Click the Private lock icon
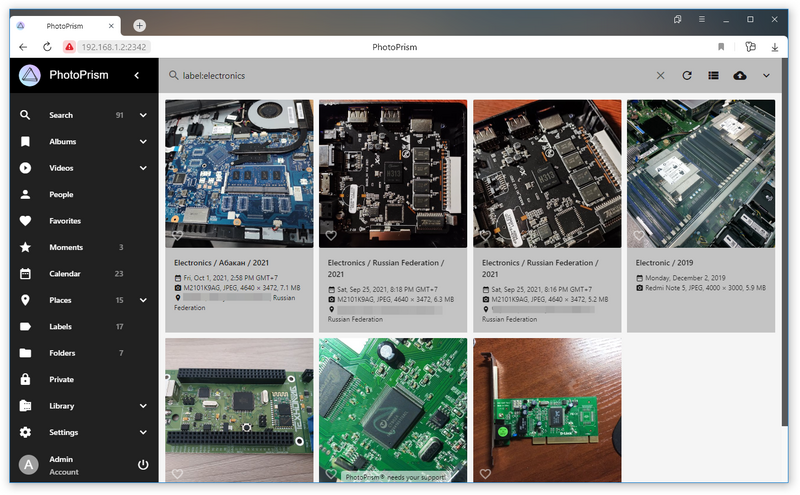Screen dimensions: 800x495 click(x=25, y=379)
